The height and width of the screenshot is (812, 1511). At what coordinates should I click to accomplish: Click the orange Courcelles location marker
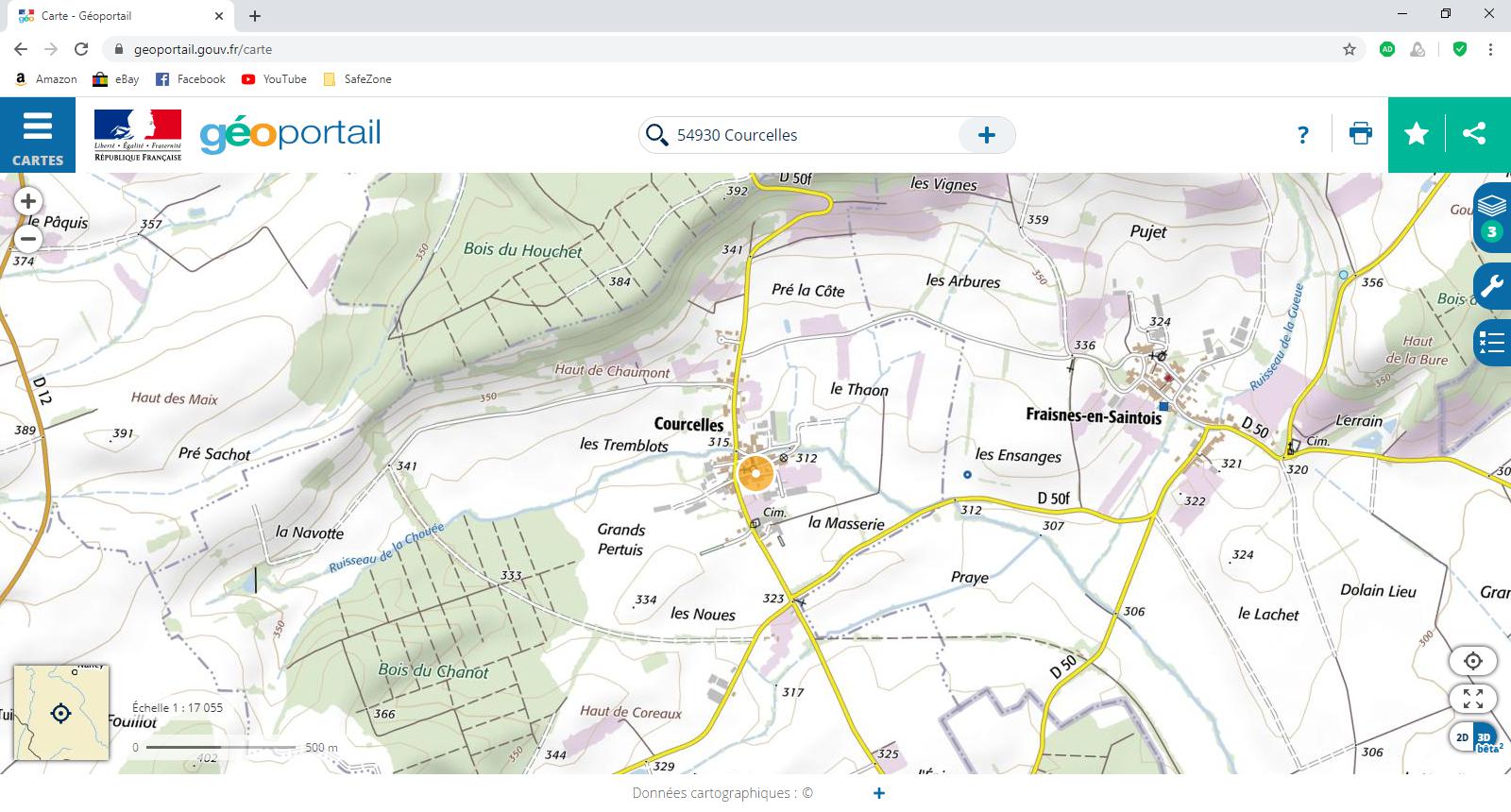click(755, 473)
